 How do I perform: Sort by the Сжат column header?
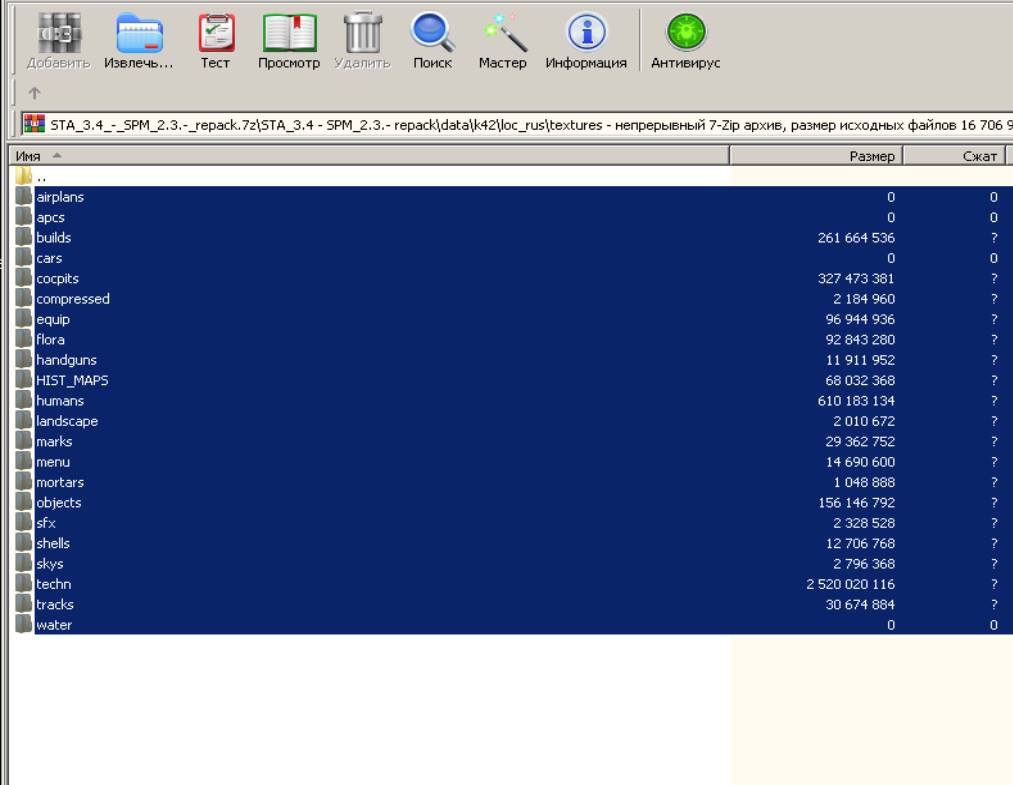[954, 156]
